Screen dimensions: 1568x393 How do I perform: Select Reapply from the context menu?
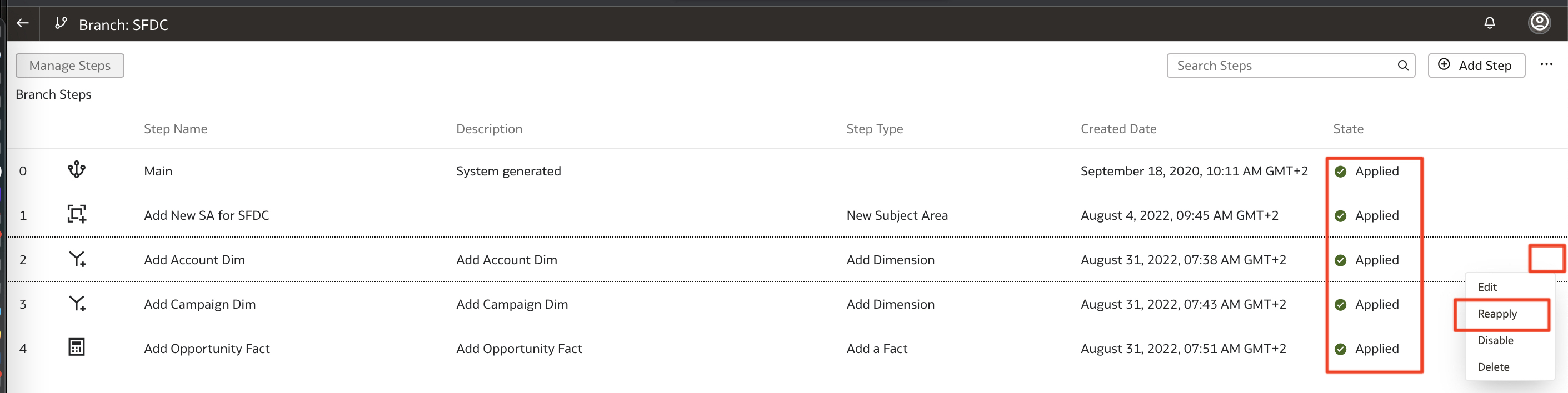[1496, 314]
